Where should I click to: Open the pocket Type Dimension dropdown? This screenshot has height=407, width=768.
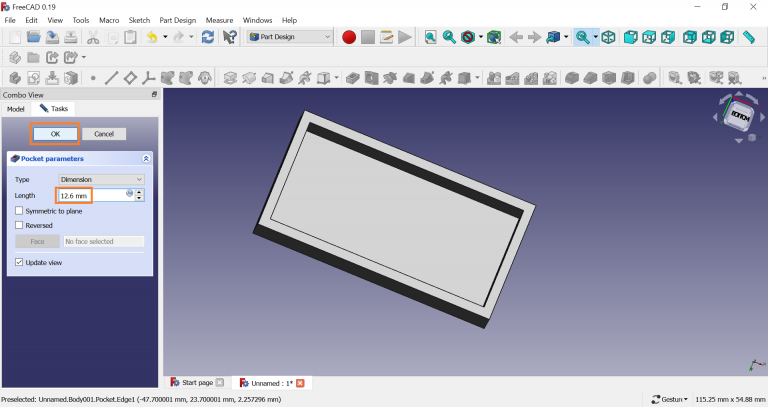pos(101,179)
